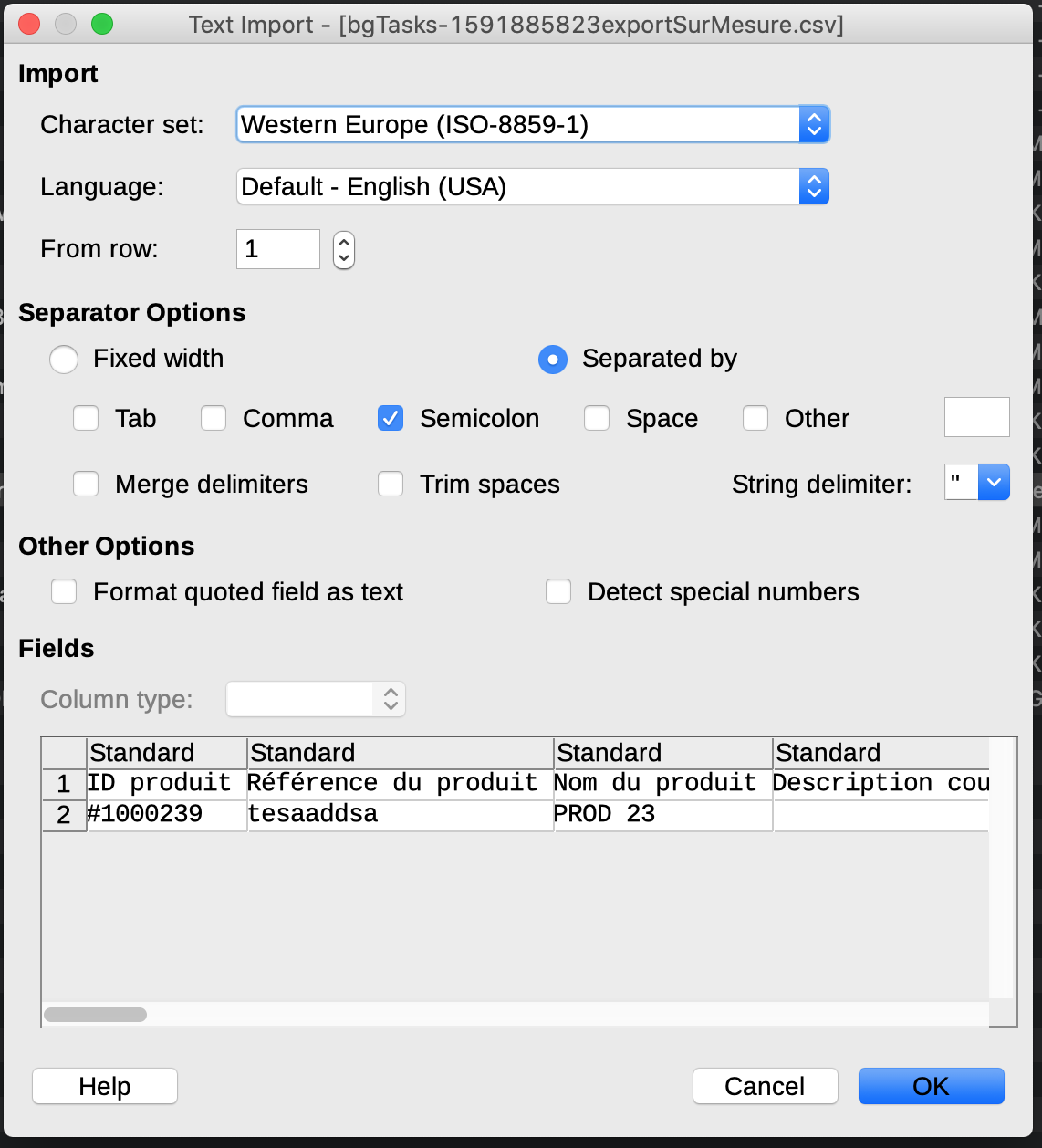This screenshot has height=1148, width=1042.
Task: Open the Language dropdown
Action: [x=532, y=186]
